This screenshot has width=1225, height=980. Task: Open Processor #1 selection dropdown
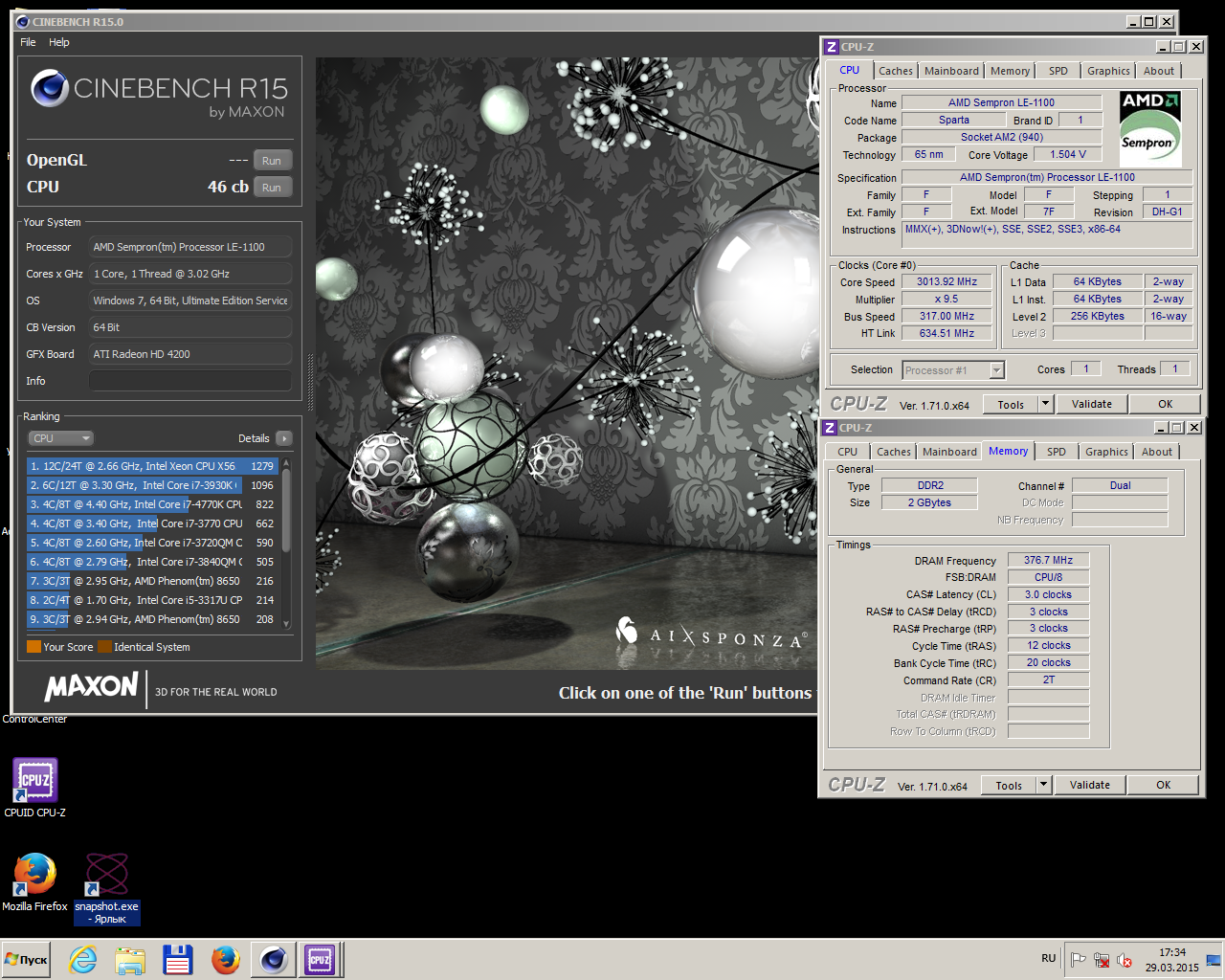(x=953, y=370)
